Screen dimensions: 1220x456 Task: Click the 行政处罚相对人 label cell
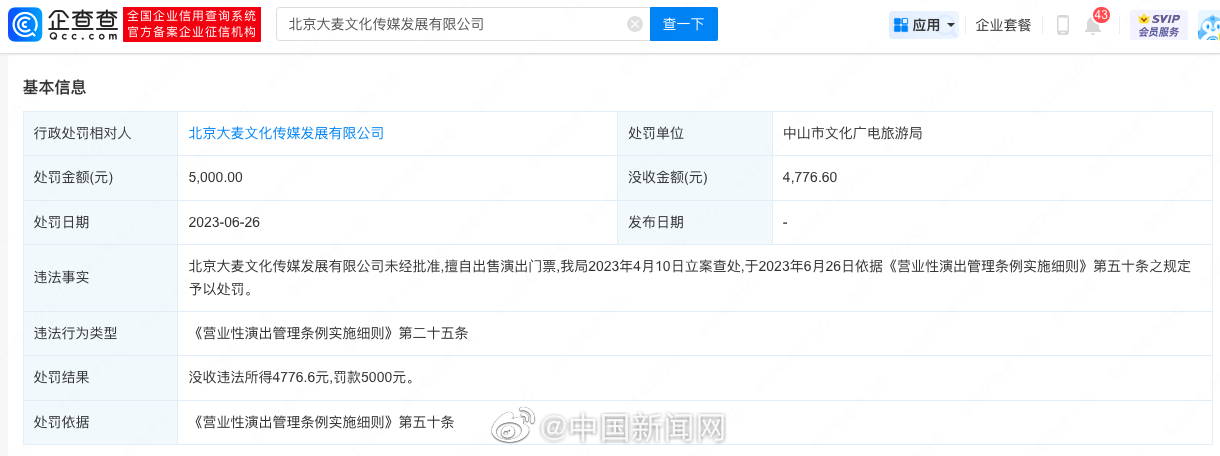100,133
